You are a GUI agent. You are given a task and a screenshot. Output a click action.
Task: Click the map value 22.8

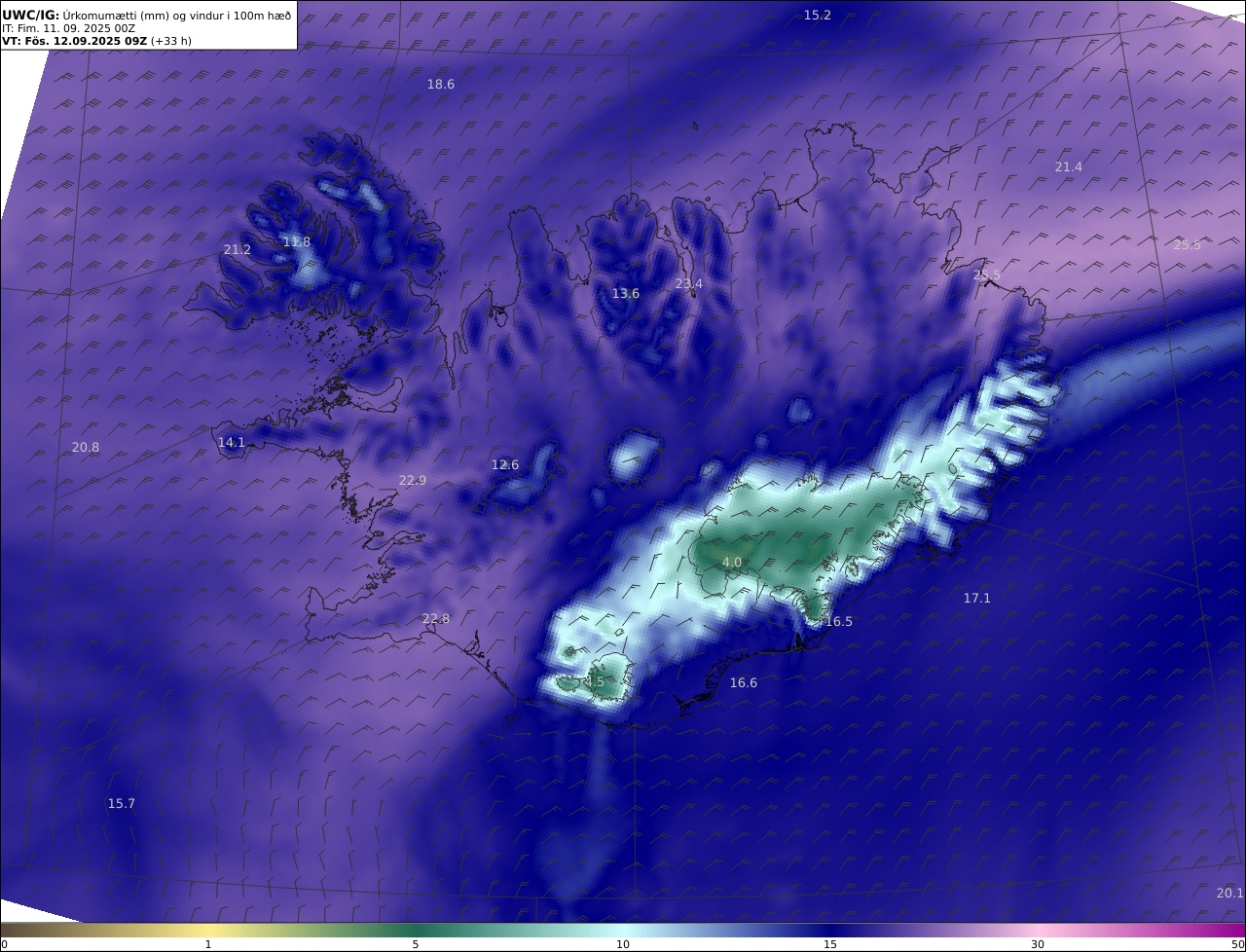click(436, 619)
